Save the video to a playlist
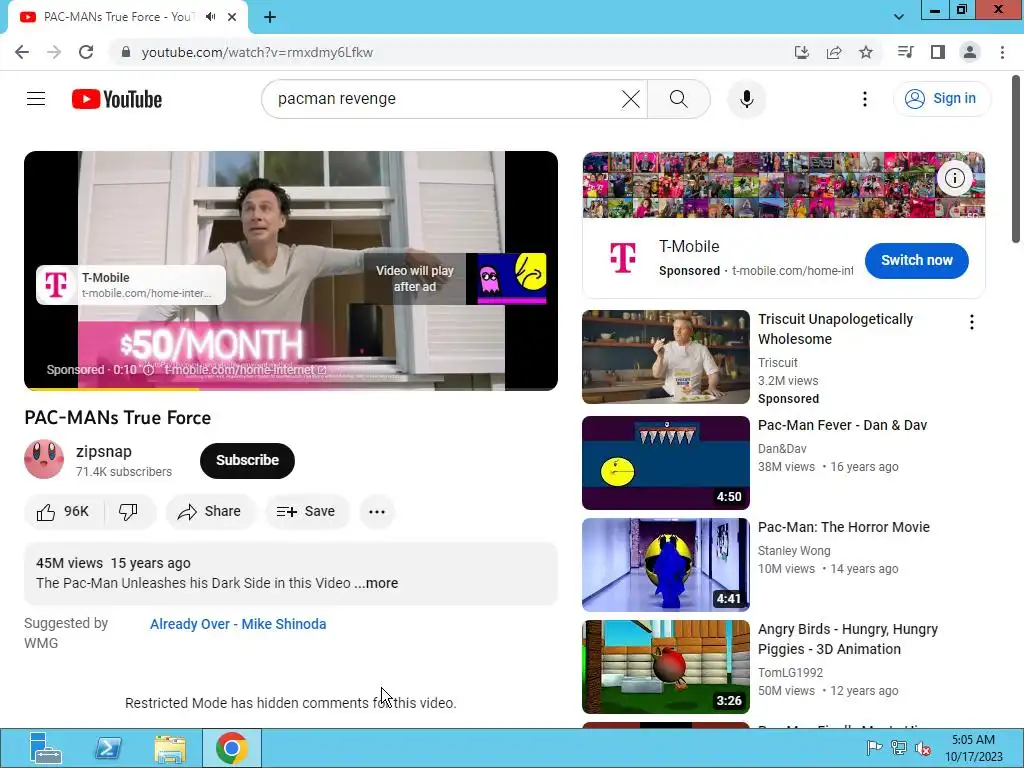The width and height of the screenshot is (1024, 768). click(x=306, y=511)
